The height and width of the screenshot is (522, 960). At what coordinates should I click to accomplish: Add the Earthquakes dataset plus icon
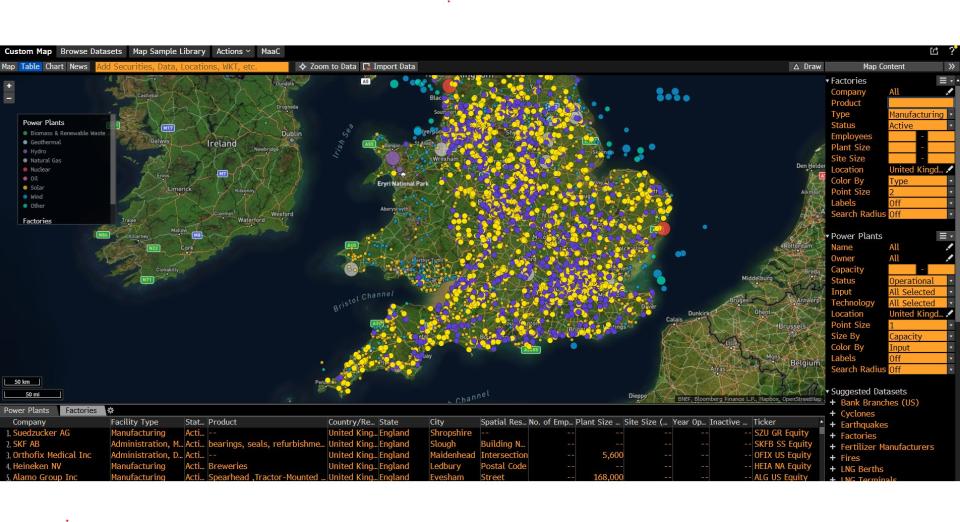click(833, 425)
